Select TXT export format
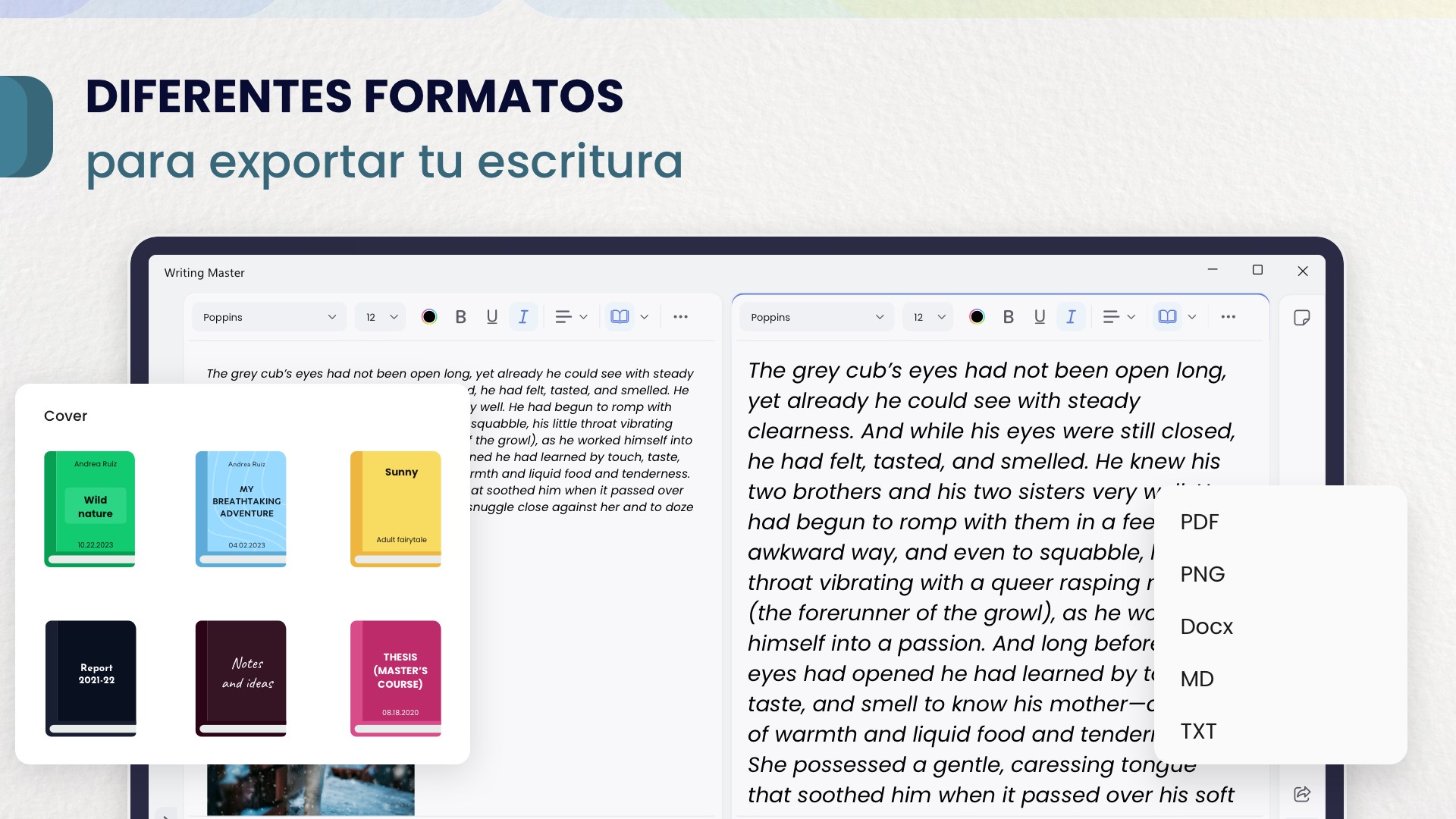This screenshot has height=819, width=1456. (x=1198, y=731)
